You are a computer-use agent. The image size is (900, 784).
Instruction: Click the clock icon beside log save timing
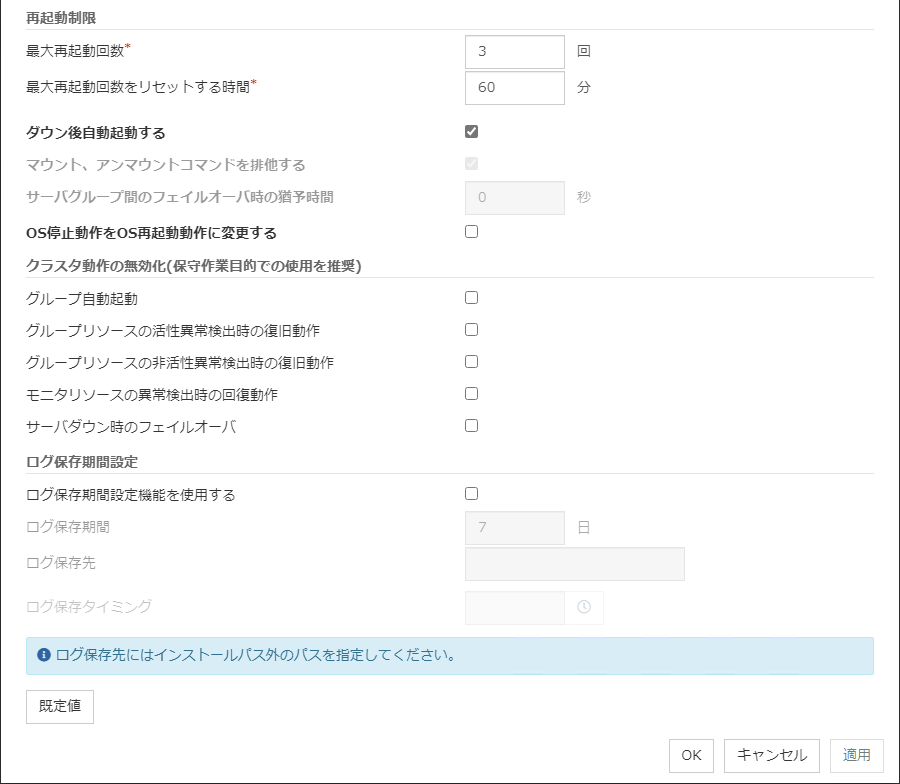(x=584, y=607)
